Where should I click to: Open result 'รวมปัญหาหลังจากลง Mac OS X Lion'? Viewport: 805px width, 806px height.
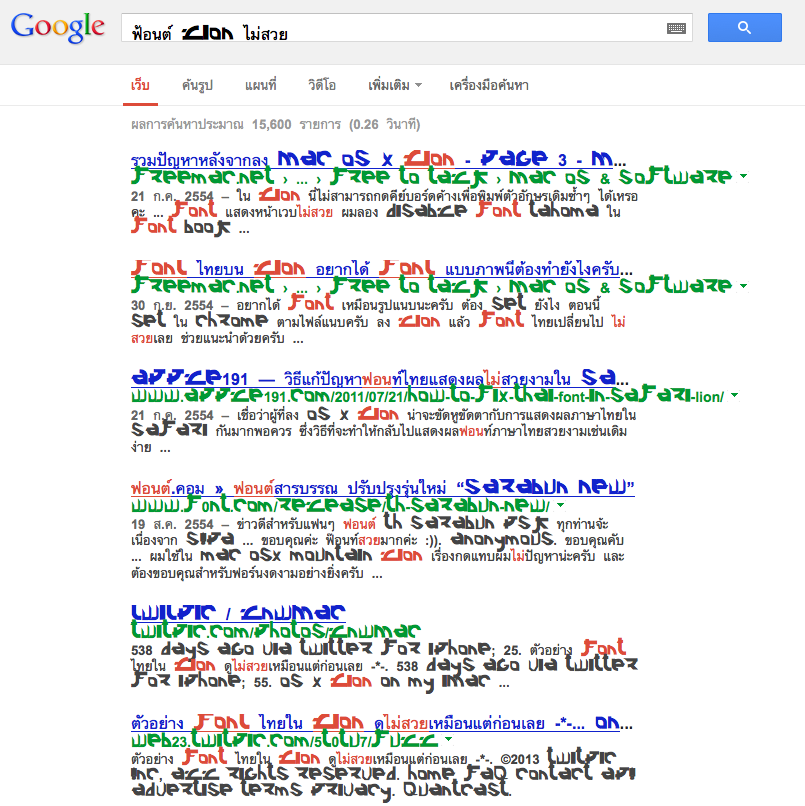(379, 159)
